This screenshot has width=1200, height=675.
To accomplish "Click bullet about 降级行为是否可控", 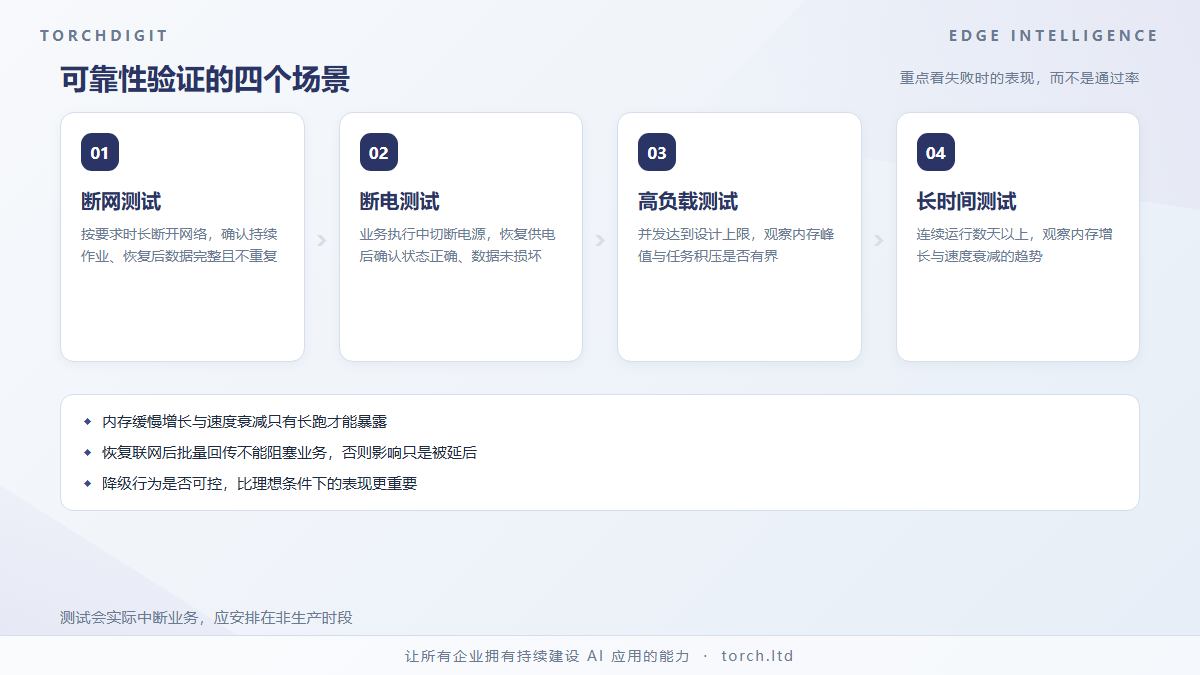I will 260,484.
